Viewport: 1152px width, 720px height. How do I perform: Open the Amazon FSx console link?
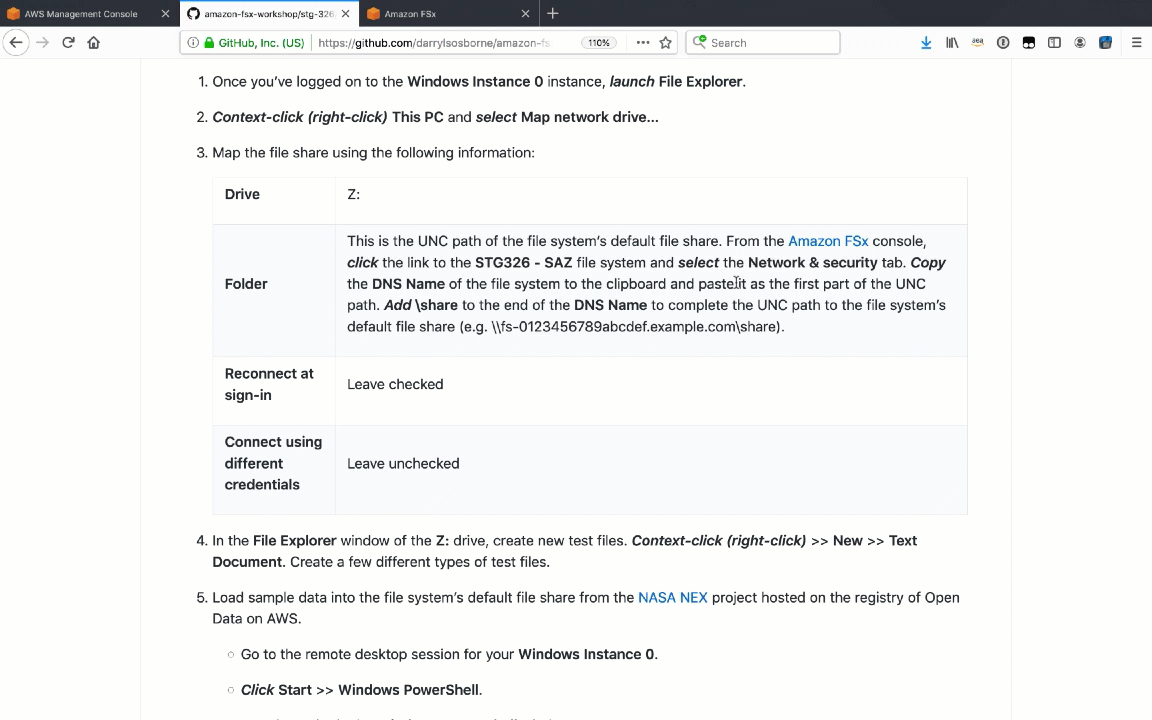coord(828,241)
